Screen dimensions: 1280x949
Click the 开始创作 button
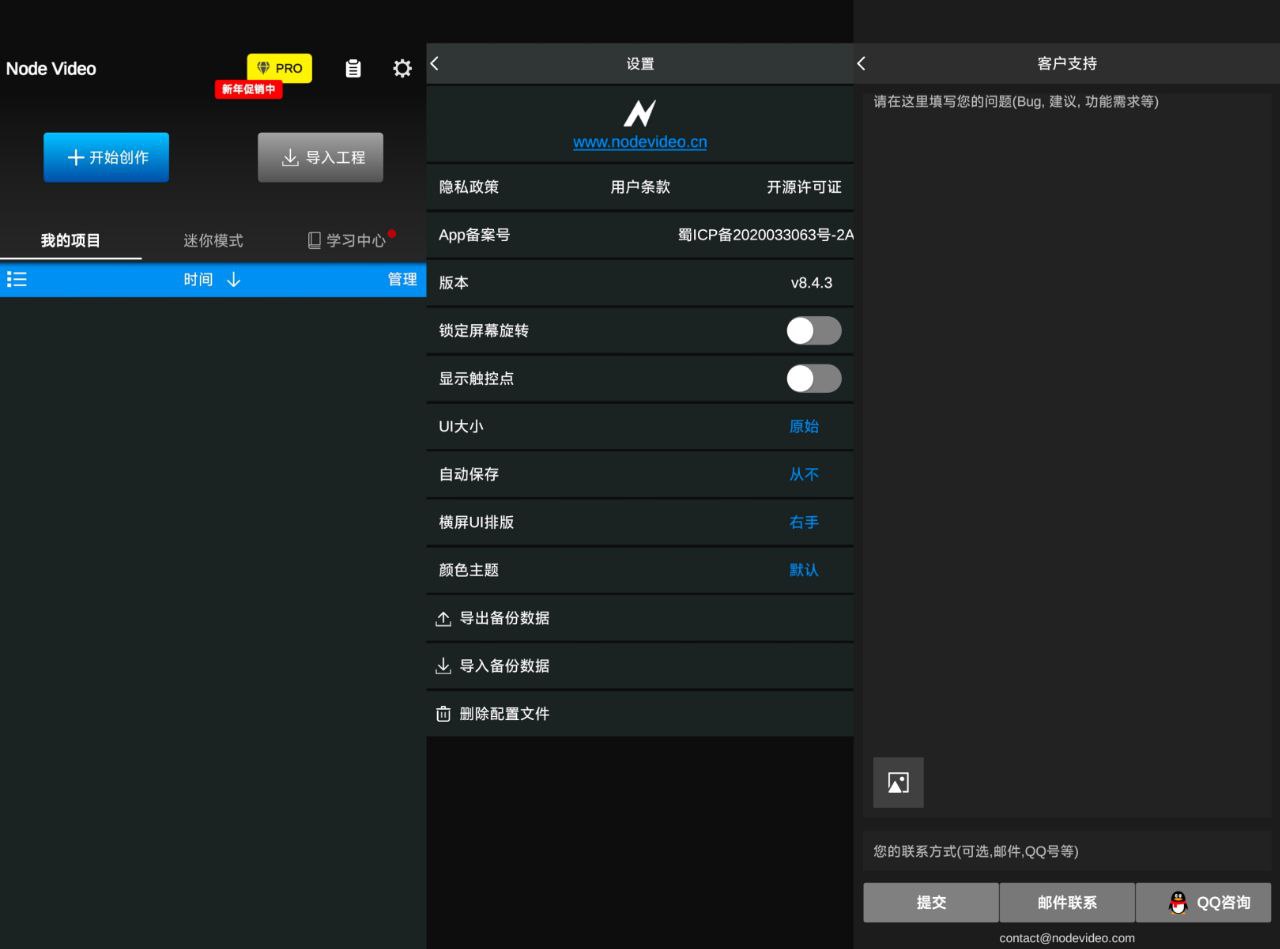106,157
